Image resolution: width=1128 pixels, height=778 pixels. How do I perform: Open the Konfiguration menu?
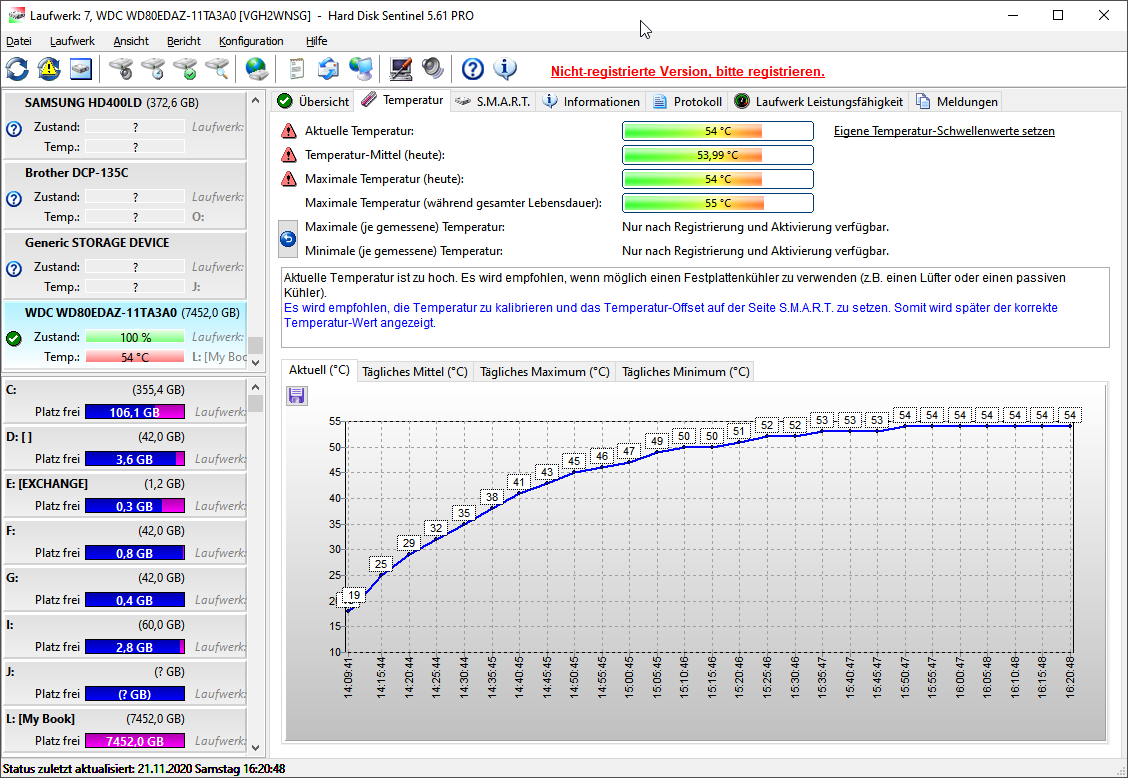point(251,41)
